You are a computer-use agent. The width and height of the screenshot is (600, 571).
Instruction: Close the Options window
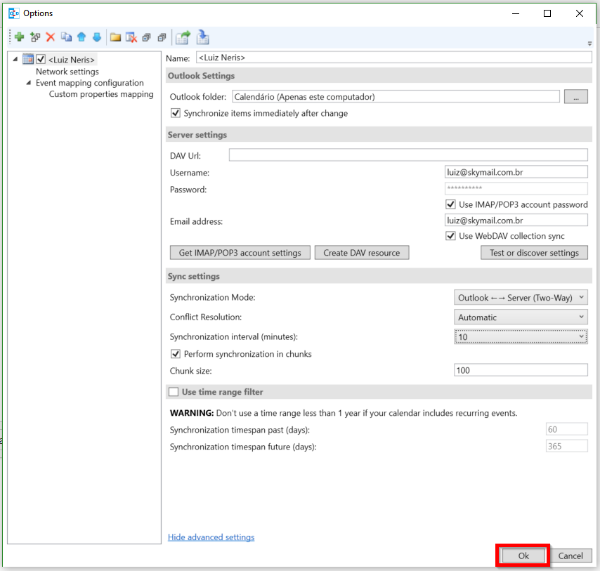click(579, 13)
